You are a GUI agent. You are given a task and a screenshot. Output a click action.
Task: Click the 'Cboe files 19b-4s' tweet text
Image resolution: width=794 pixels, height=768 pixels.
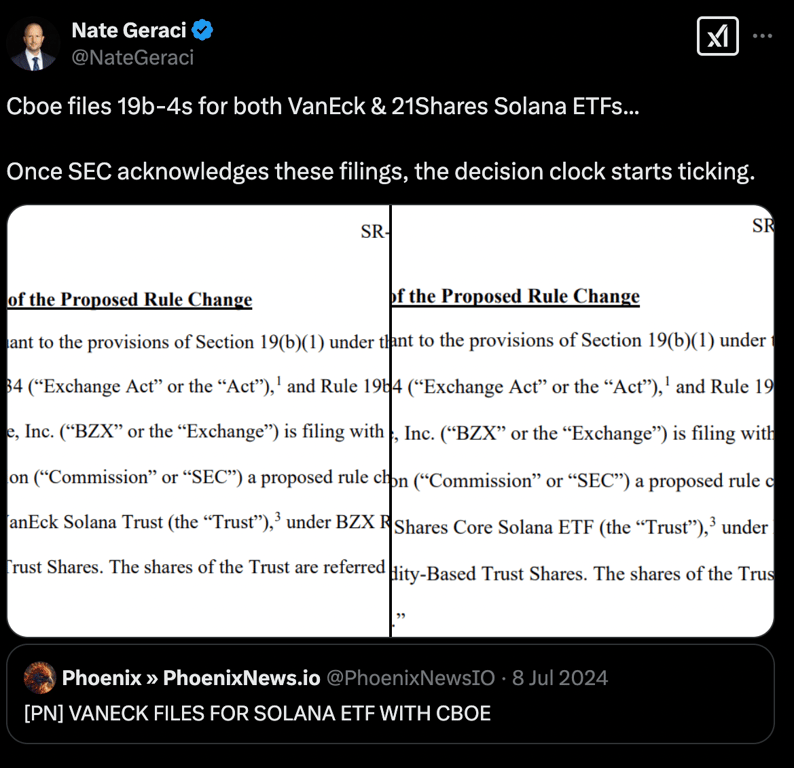point(324,107)
